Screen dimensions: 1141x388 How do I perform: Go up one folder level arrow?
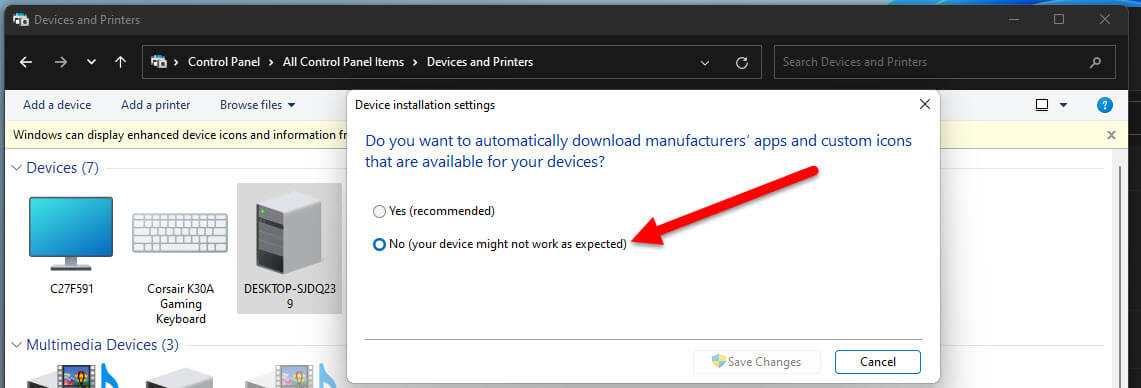[x=121, y=63]
